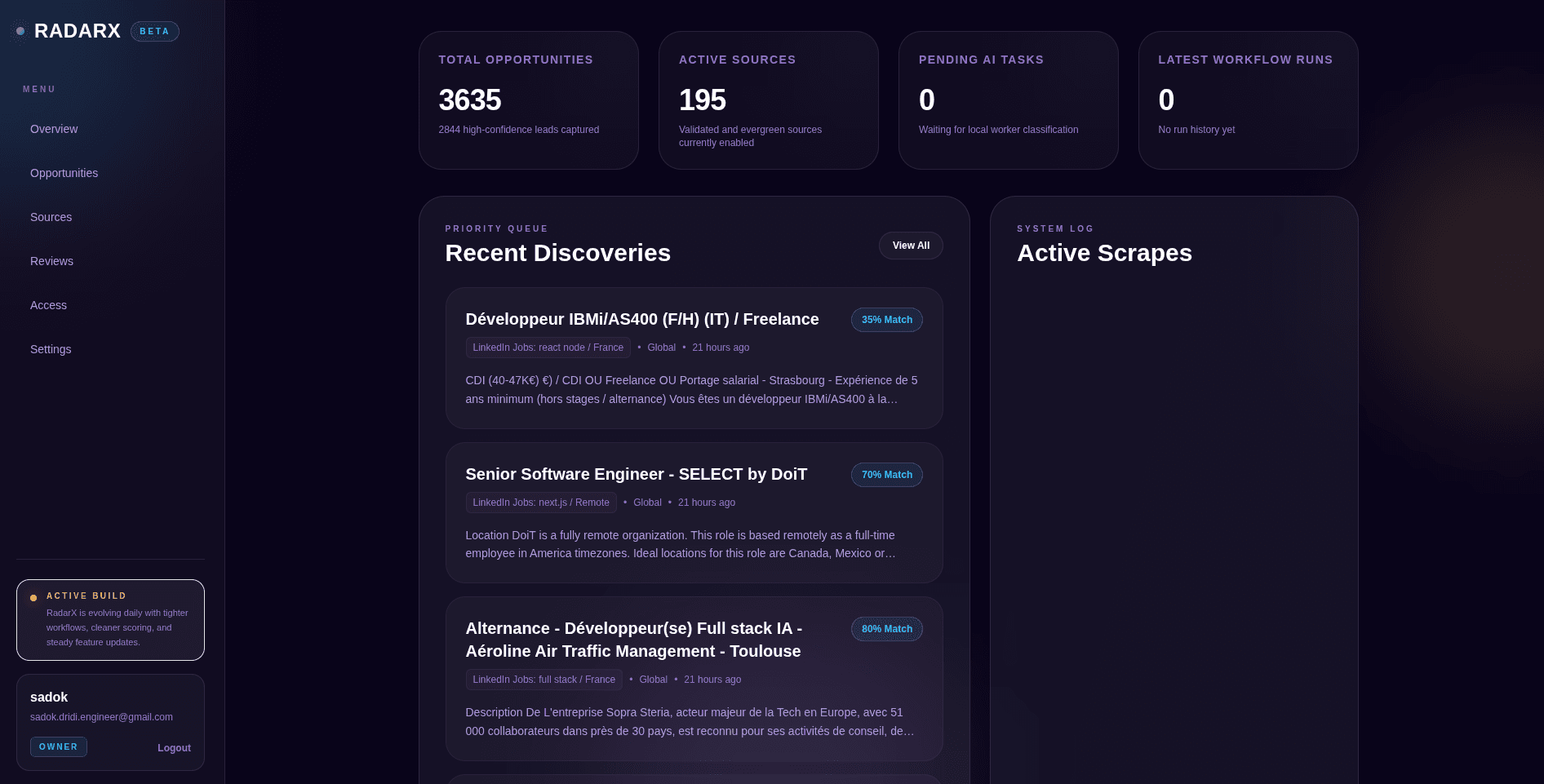Navigate to the Opportunities section
The width and height of the screenshot is (1544, 784).
[64, 173]
